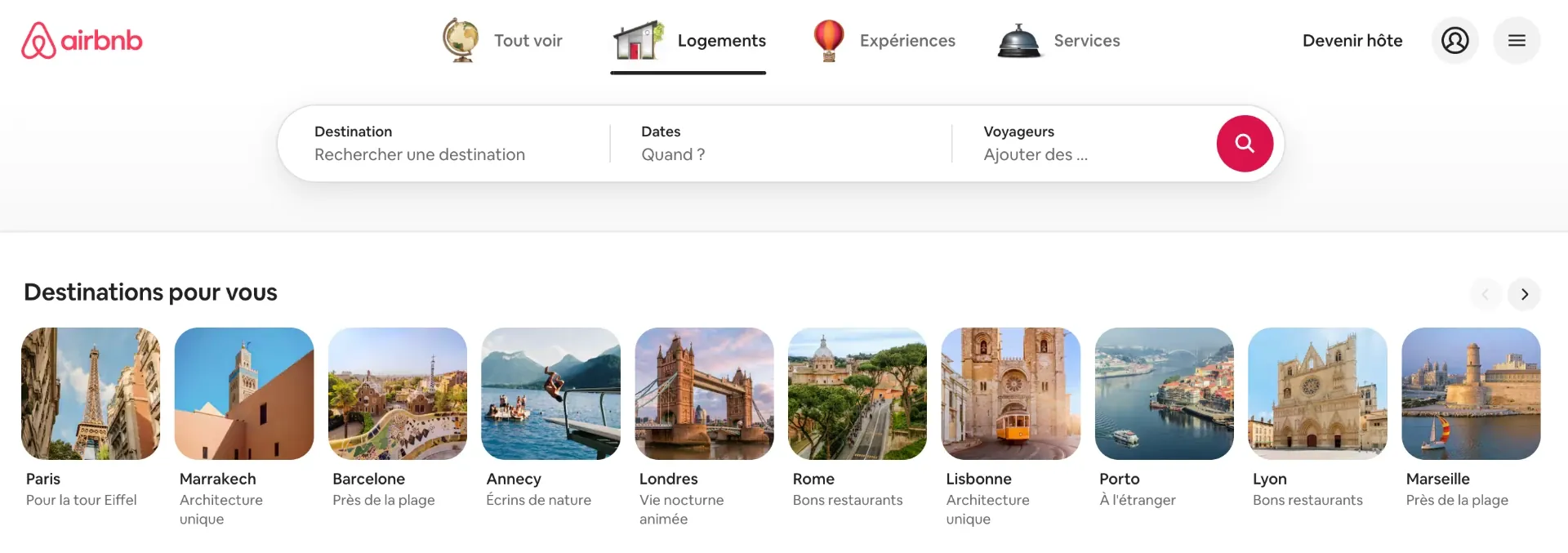The width and height of the screenshot is (1568, 553).
Task: Open the Annecy lake thumbnail
Action: [551, 394]
